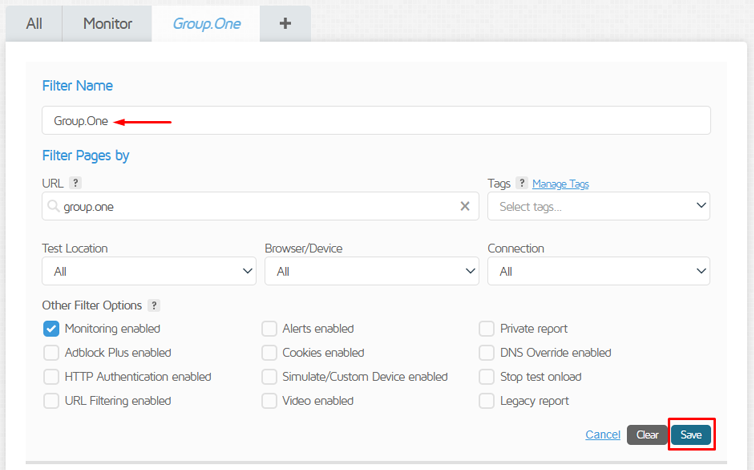The image size is (754, 470).
Task: Uncheck Monitoring enabled checkbox
Action: pos(51,328)
